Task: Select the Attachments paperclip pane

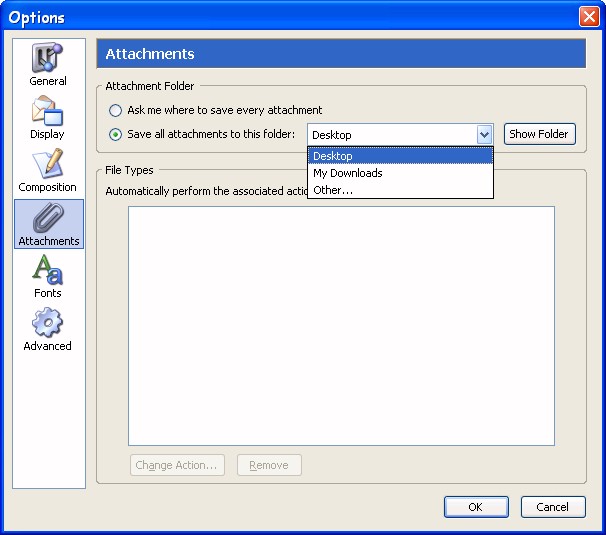Action: tap(49, 224)
